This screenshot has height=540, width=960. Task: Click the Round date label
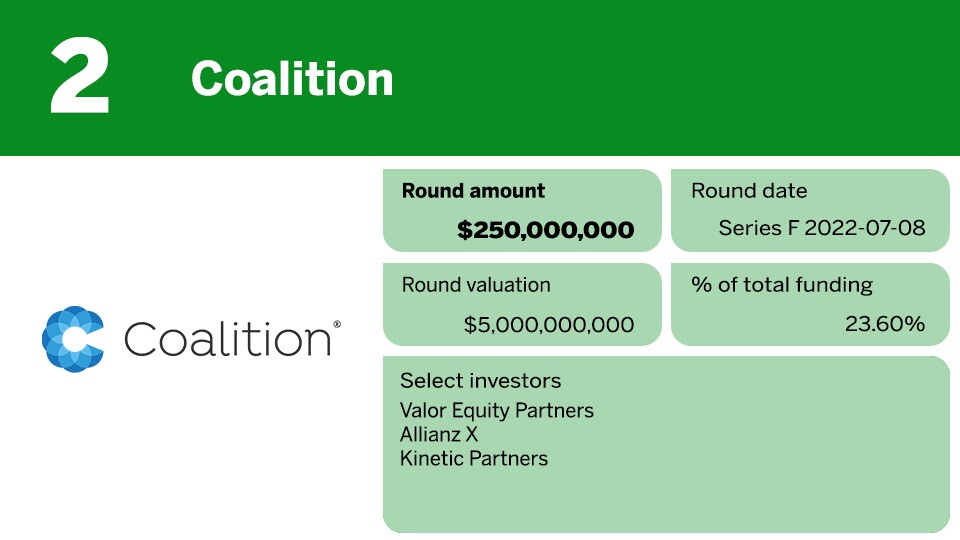(749, 191)
